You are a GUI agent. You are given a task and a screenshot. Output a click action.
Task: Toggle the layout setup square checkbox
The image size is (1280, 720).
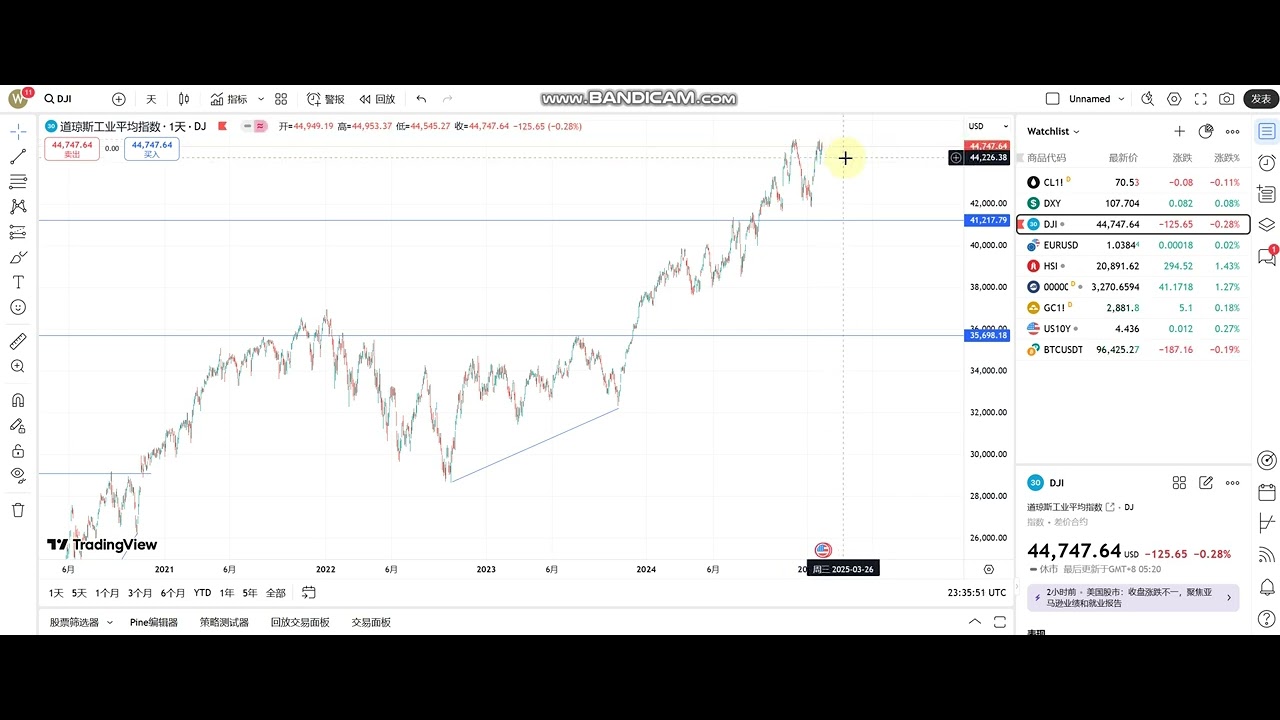point(1052,99)
